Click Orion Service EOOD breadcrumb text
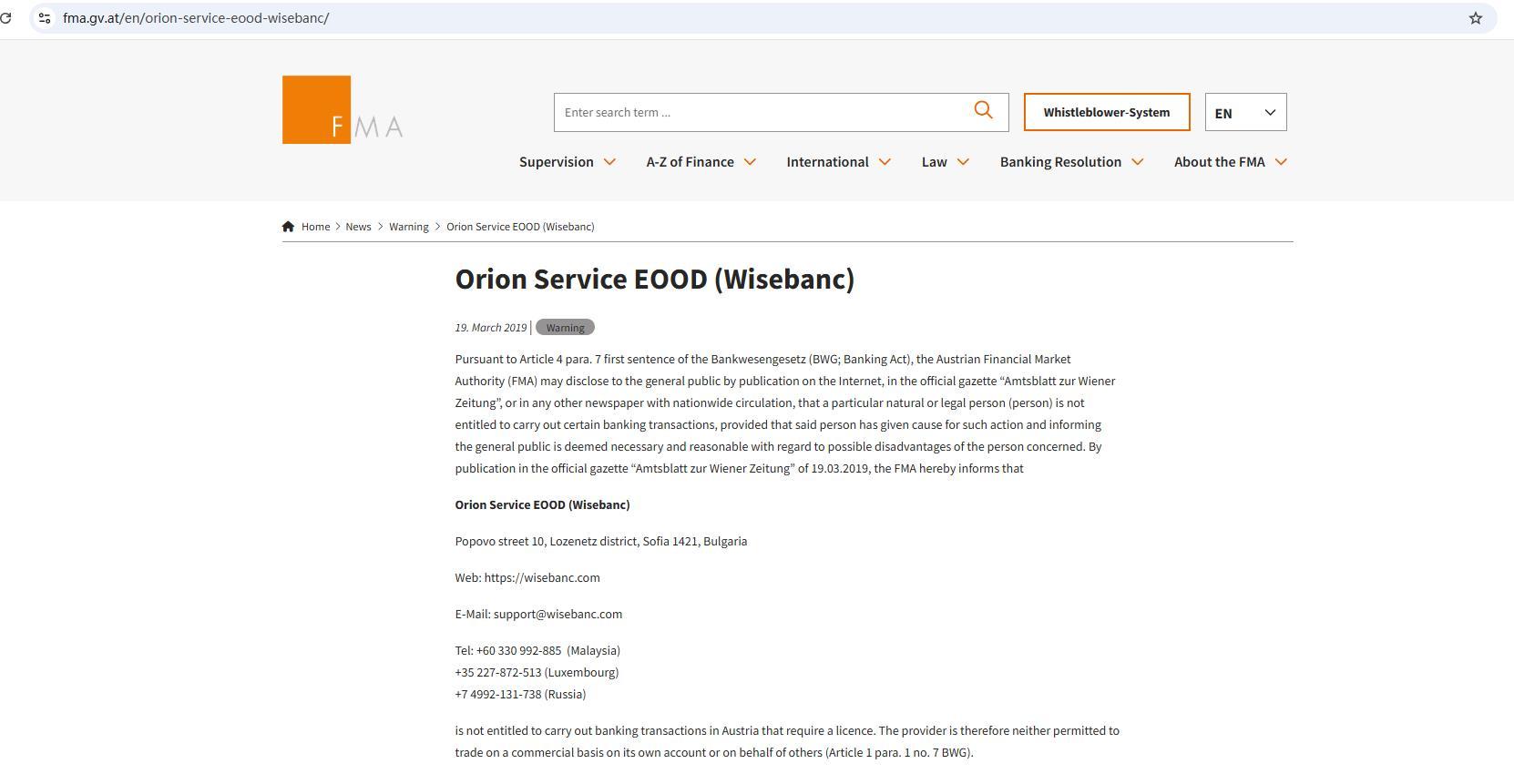The height and width of the screenshot is (784, 1514). (520, 227)
